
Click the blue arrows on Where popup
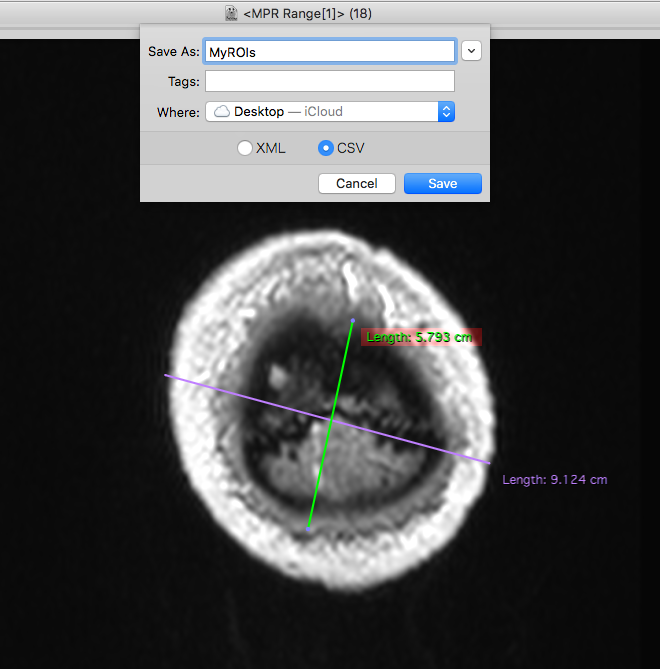446,112
